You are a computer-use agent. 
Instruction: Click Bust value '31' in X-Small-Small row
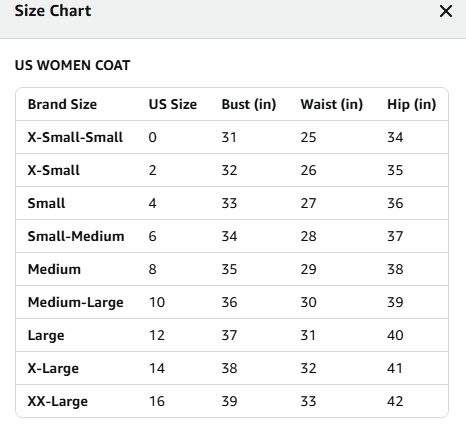click(229, 137)
